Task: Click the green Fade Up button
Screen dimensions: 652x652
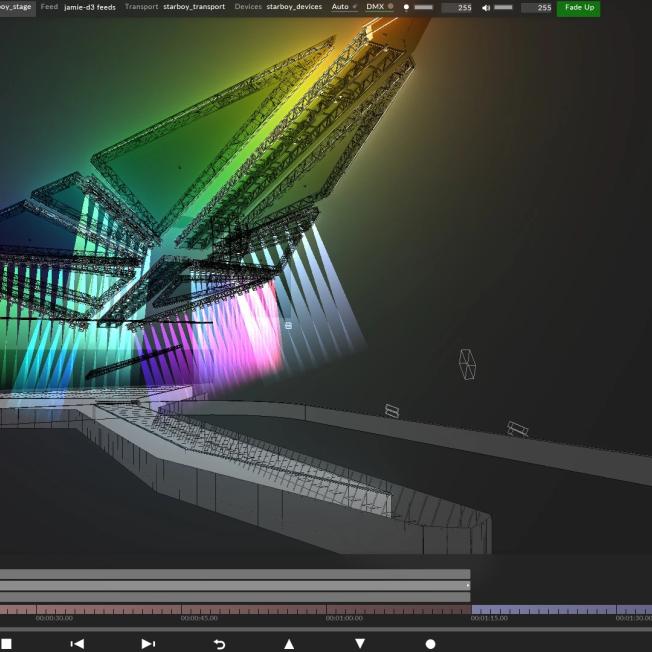Action: (x=578, y=8)
